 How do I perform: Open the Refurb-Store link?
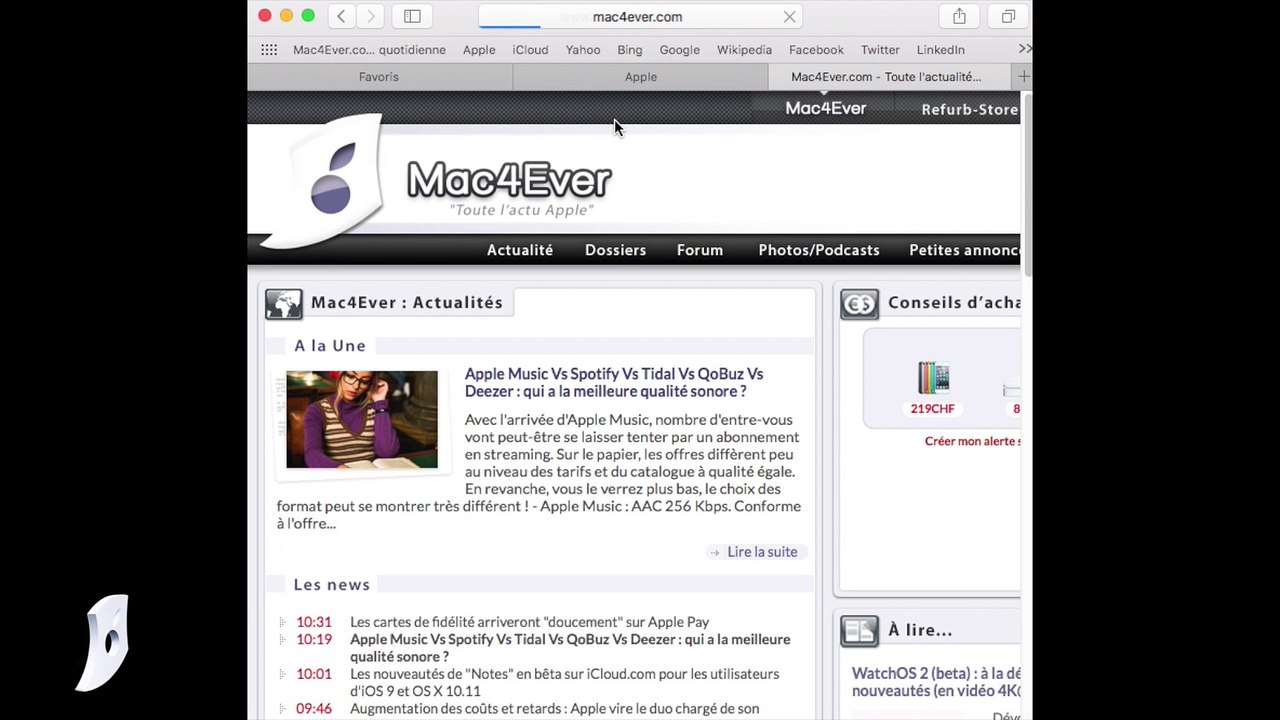[969, 110]
